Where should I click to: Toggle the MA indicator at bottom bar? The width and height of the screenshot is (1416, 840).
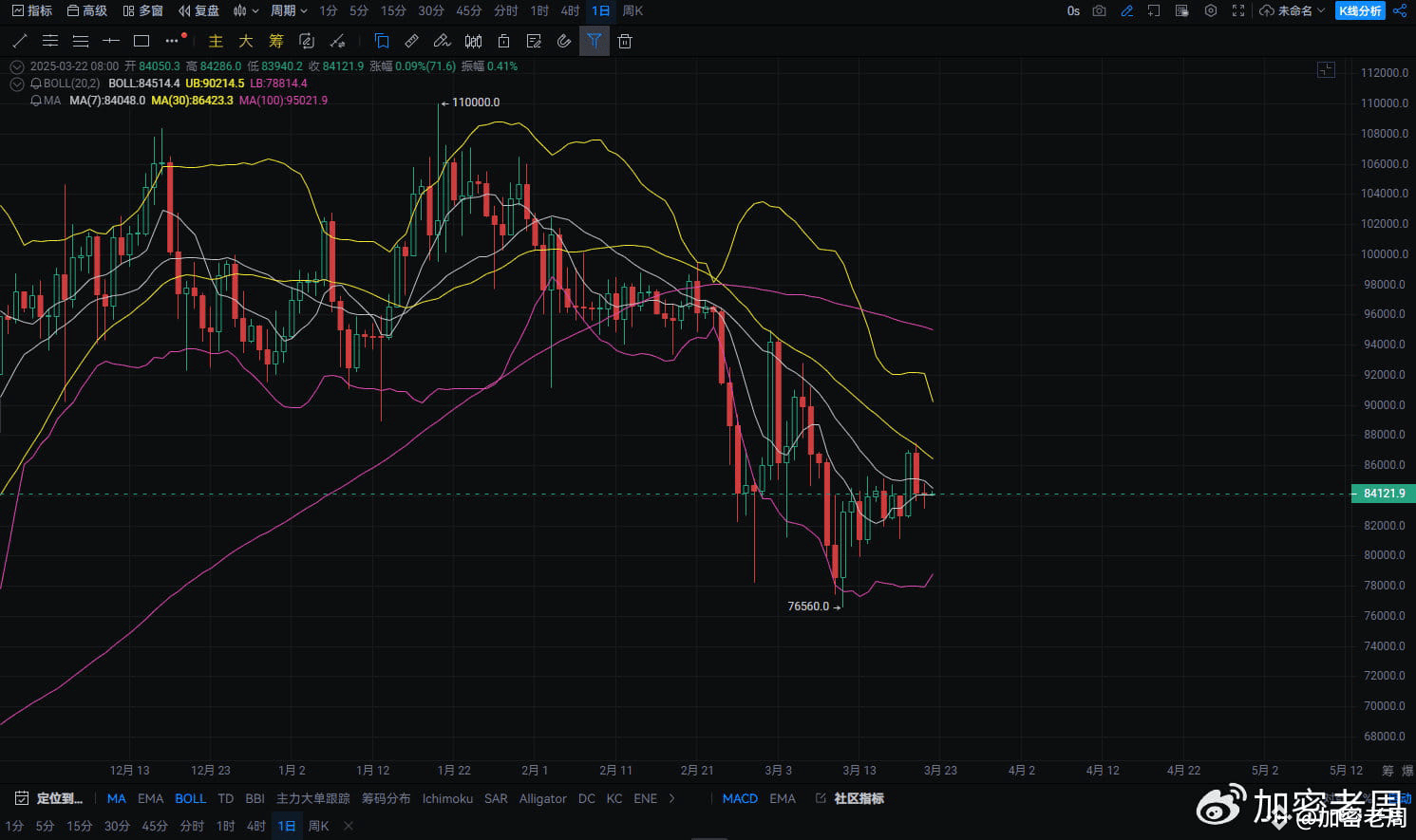pos(117,798)
